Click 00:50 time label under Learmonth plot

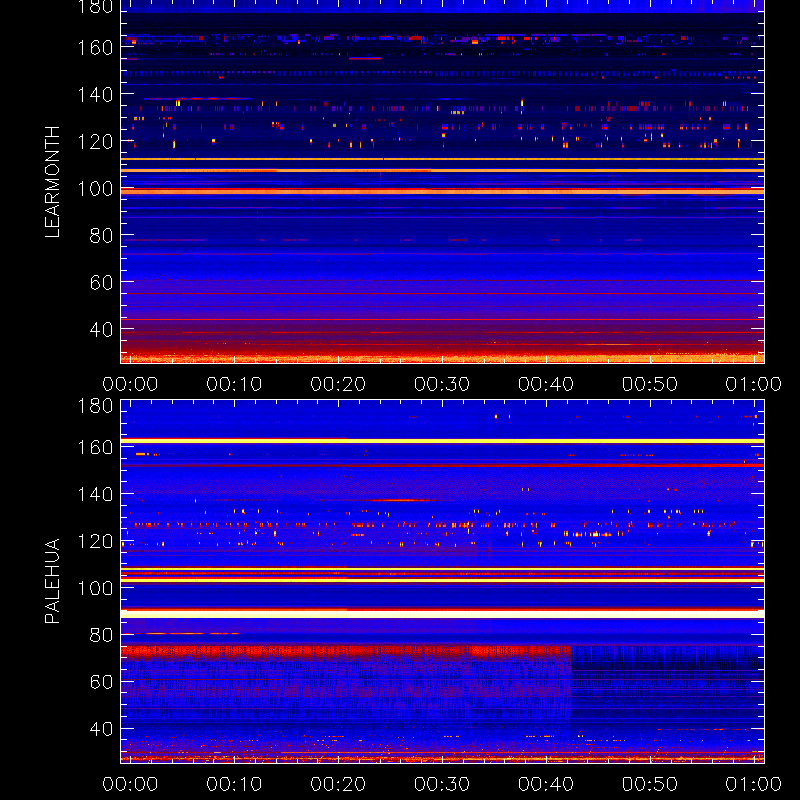pos(649,384)
